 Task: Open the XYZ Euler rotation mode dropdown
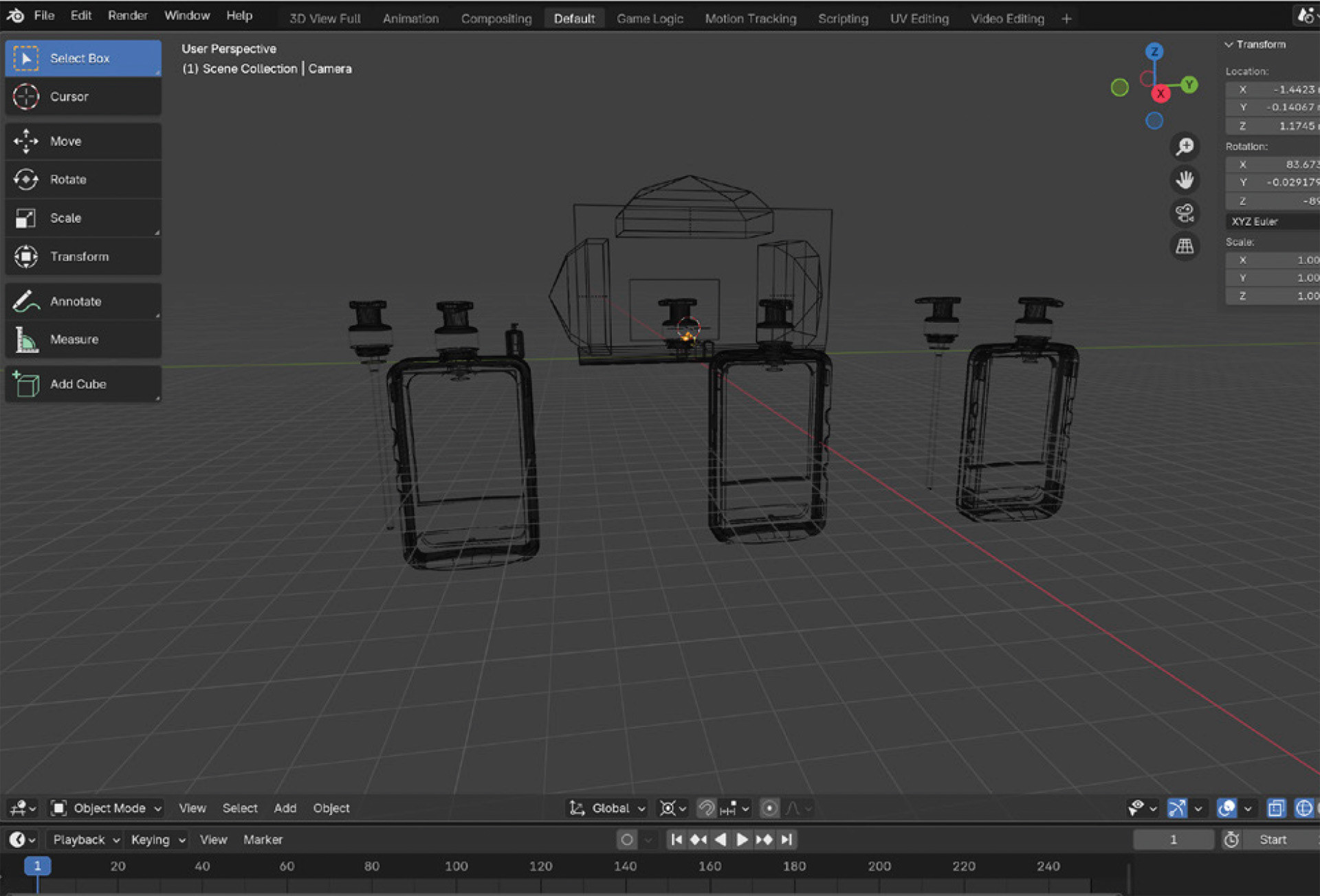tap(1272, 221)
